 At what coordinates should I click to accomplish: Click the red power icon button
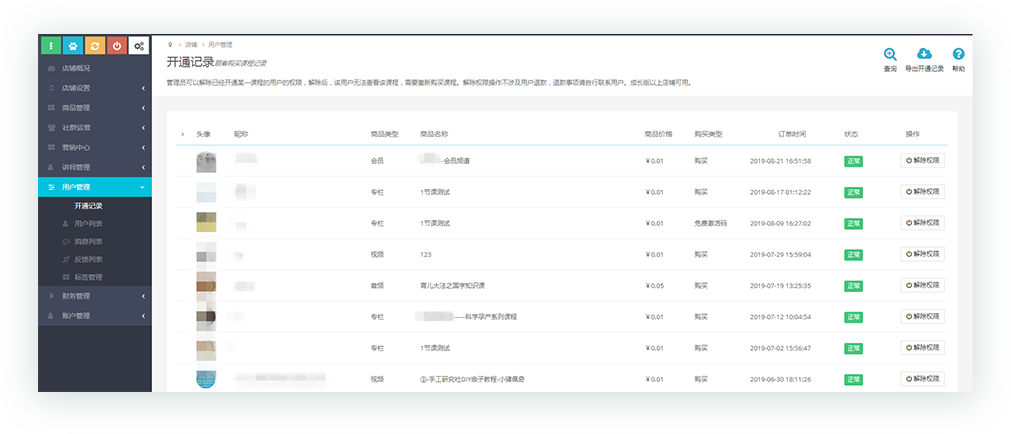[x=117, y=46]
